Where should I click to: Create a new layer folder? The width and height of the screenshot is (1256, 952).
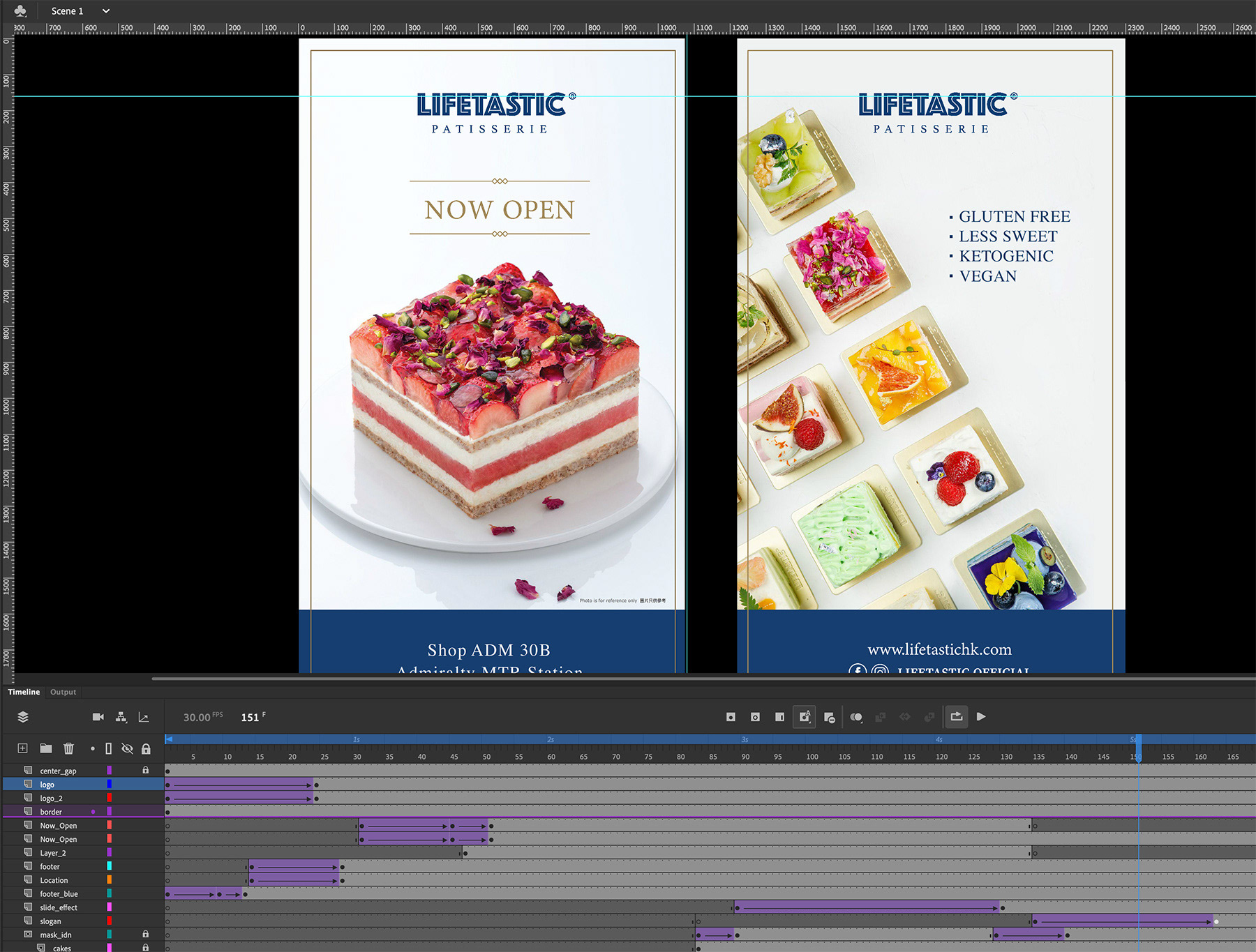[x=46, y=748]
